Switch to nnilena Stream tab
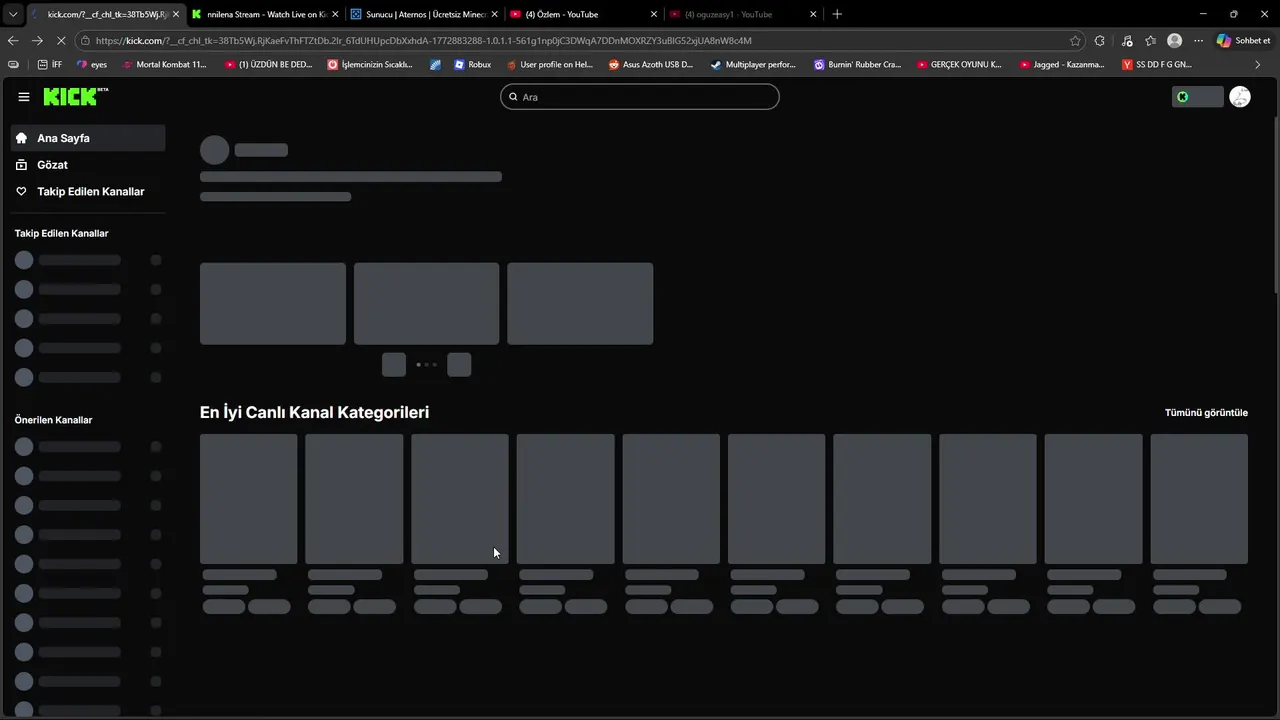 pos(265,14)
